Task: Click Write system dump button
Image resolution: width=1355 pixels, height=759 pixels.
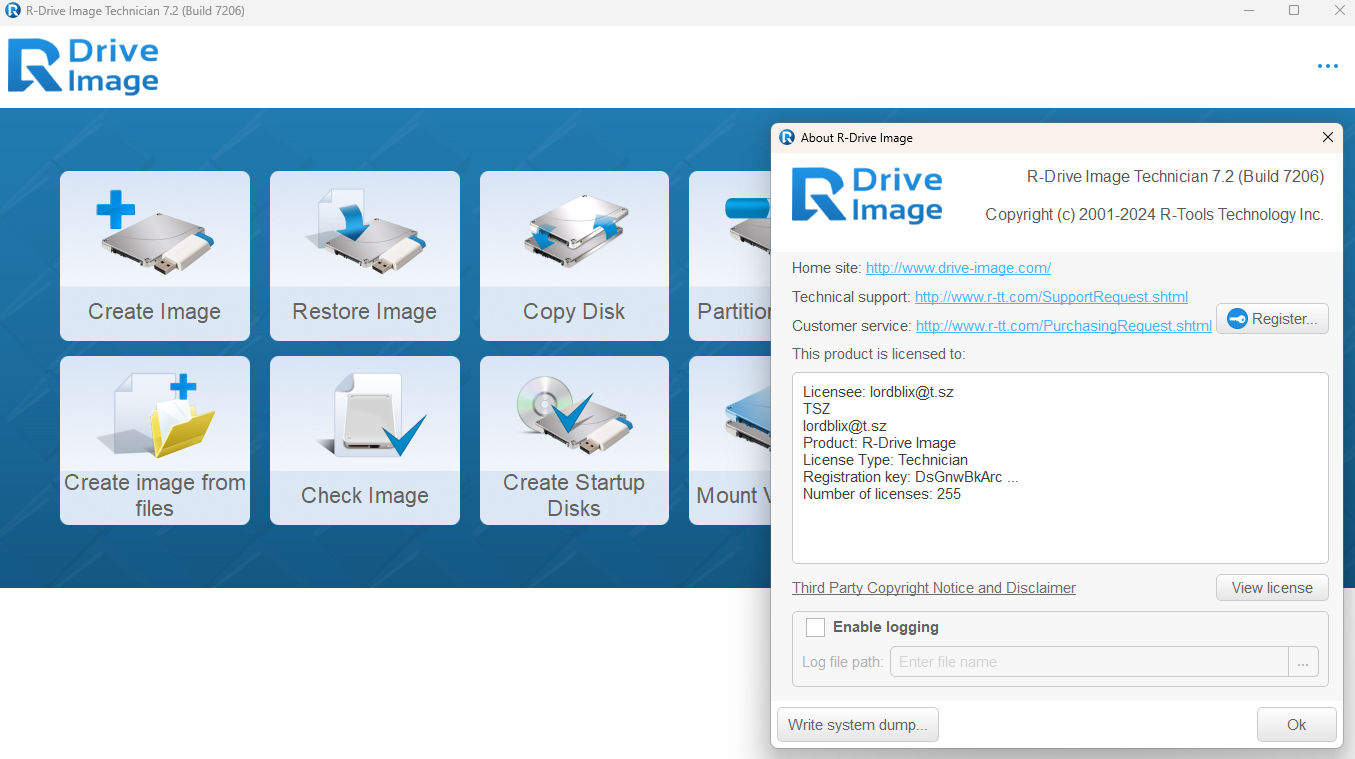Action: point(858,725)
